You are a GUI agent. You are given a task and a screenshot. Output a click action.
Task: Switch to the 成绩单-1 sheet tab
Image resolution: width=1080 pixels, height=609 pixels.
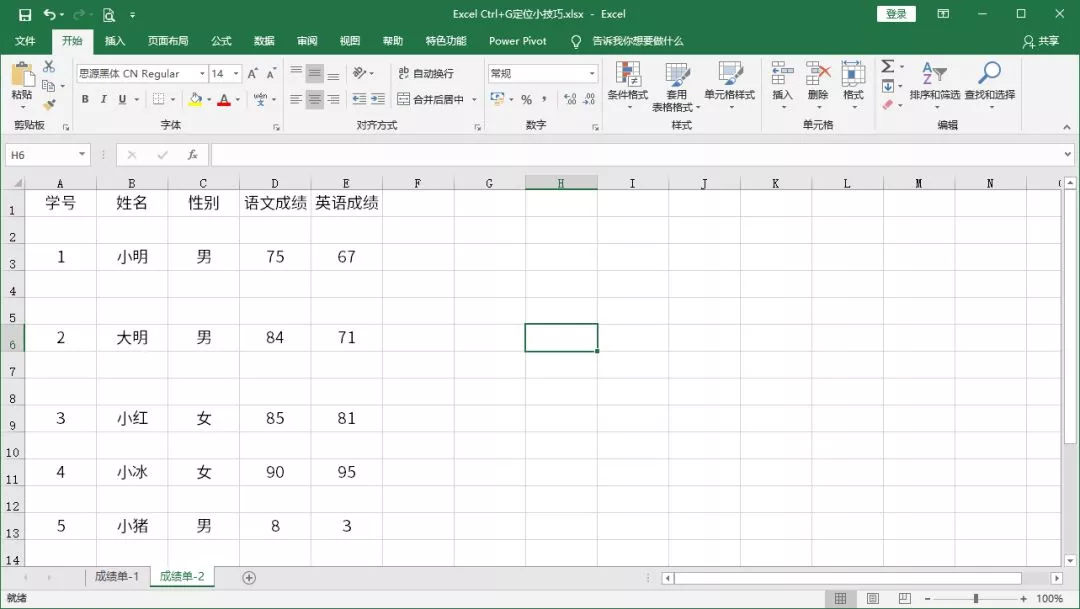coord(117,577)
